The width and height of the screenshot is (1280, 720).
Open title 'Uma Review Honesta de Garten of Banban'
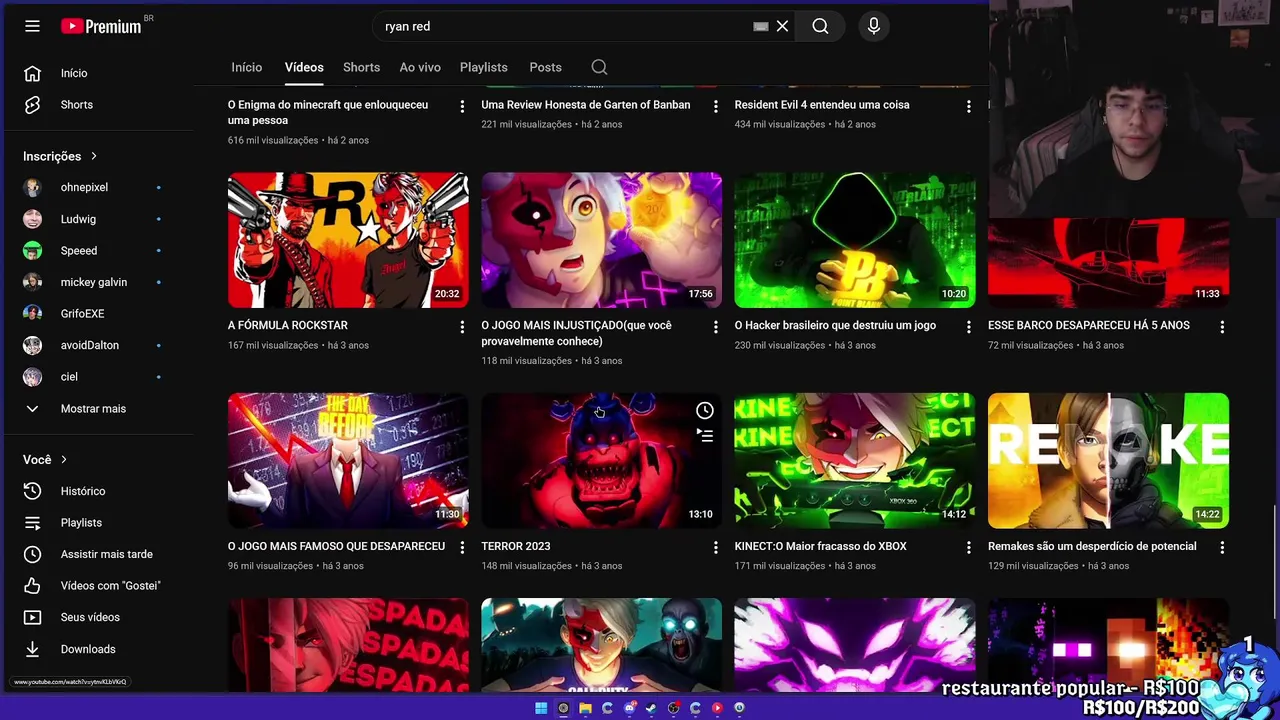pos(586,104)
